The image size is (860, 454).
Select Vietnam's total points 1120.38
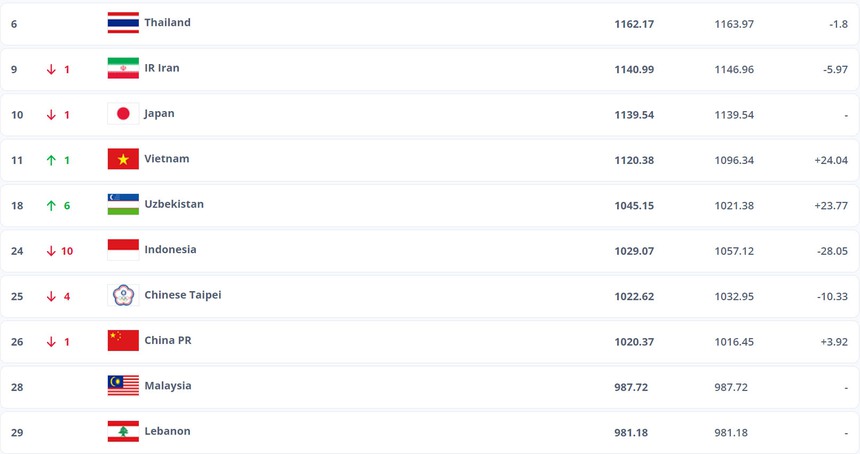634,159
